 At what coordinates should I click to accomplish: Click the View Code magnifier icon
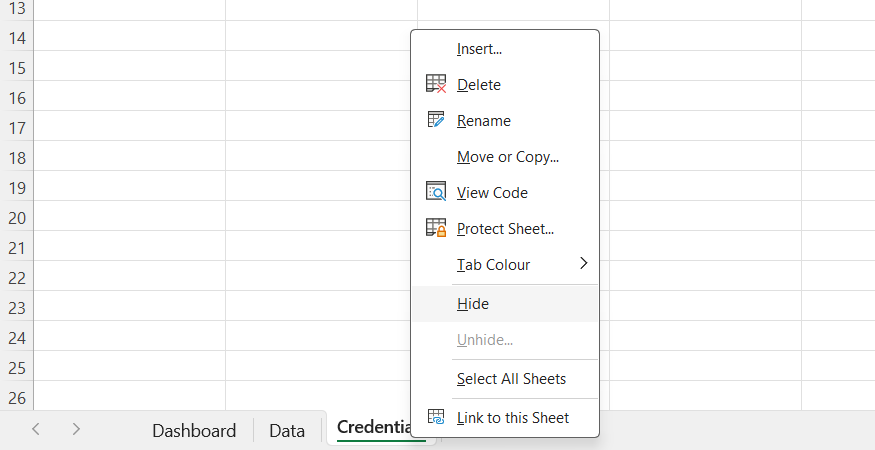tap(436, 191)
